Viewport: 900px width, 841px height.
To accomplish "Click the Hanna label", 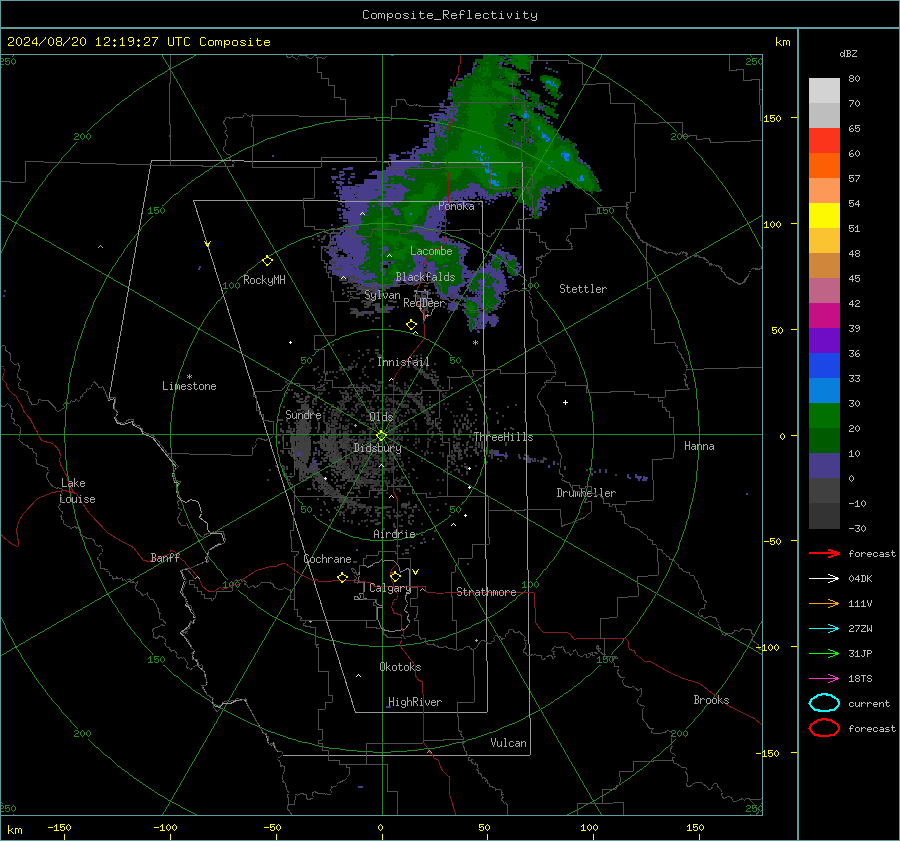I will pyautogui.click(x=699, y=446).
